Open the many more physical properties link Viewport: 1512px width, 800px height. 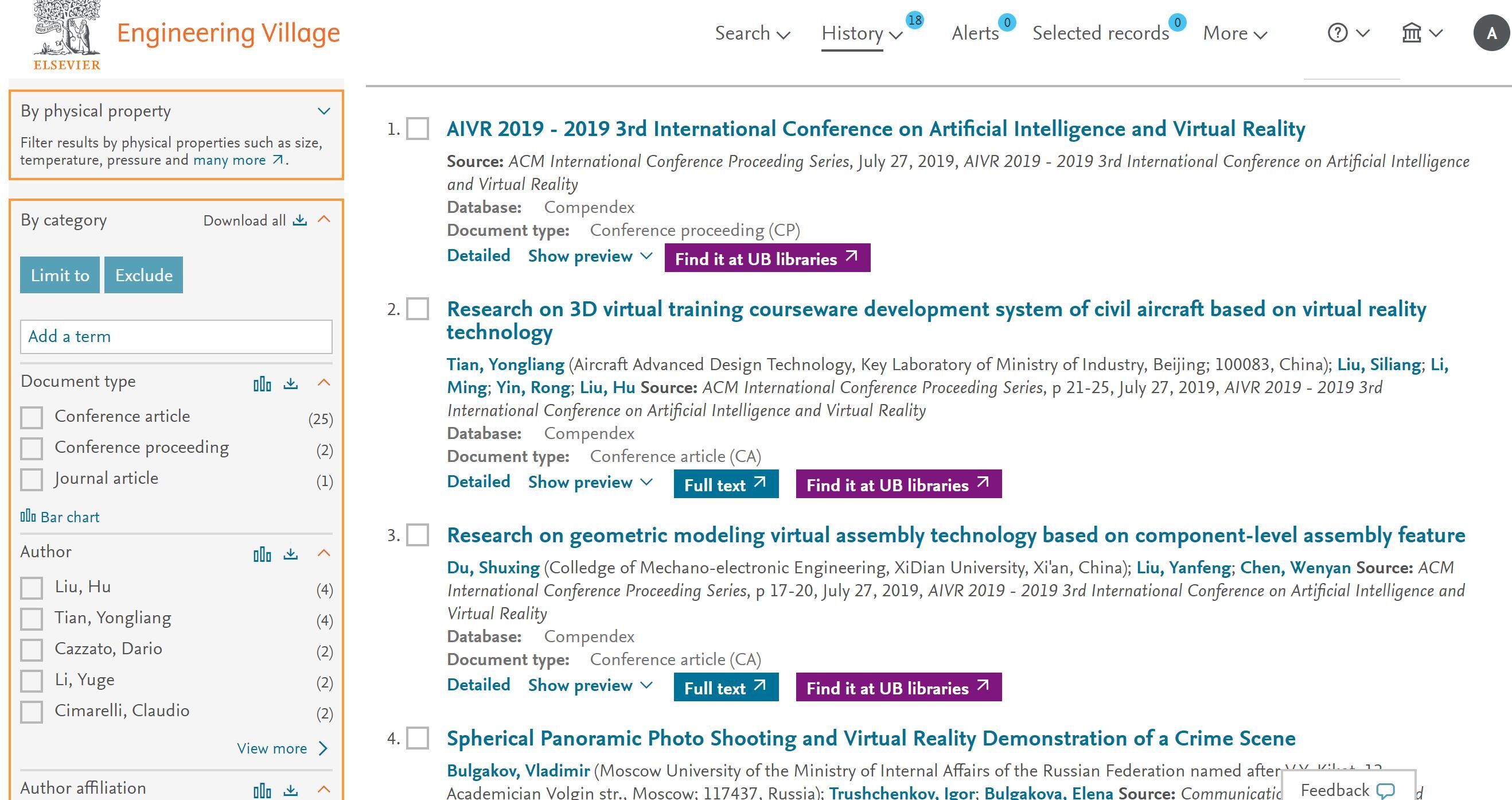pos(238,160)
